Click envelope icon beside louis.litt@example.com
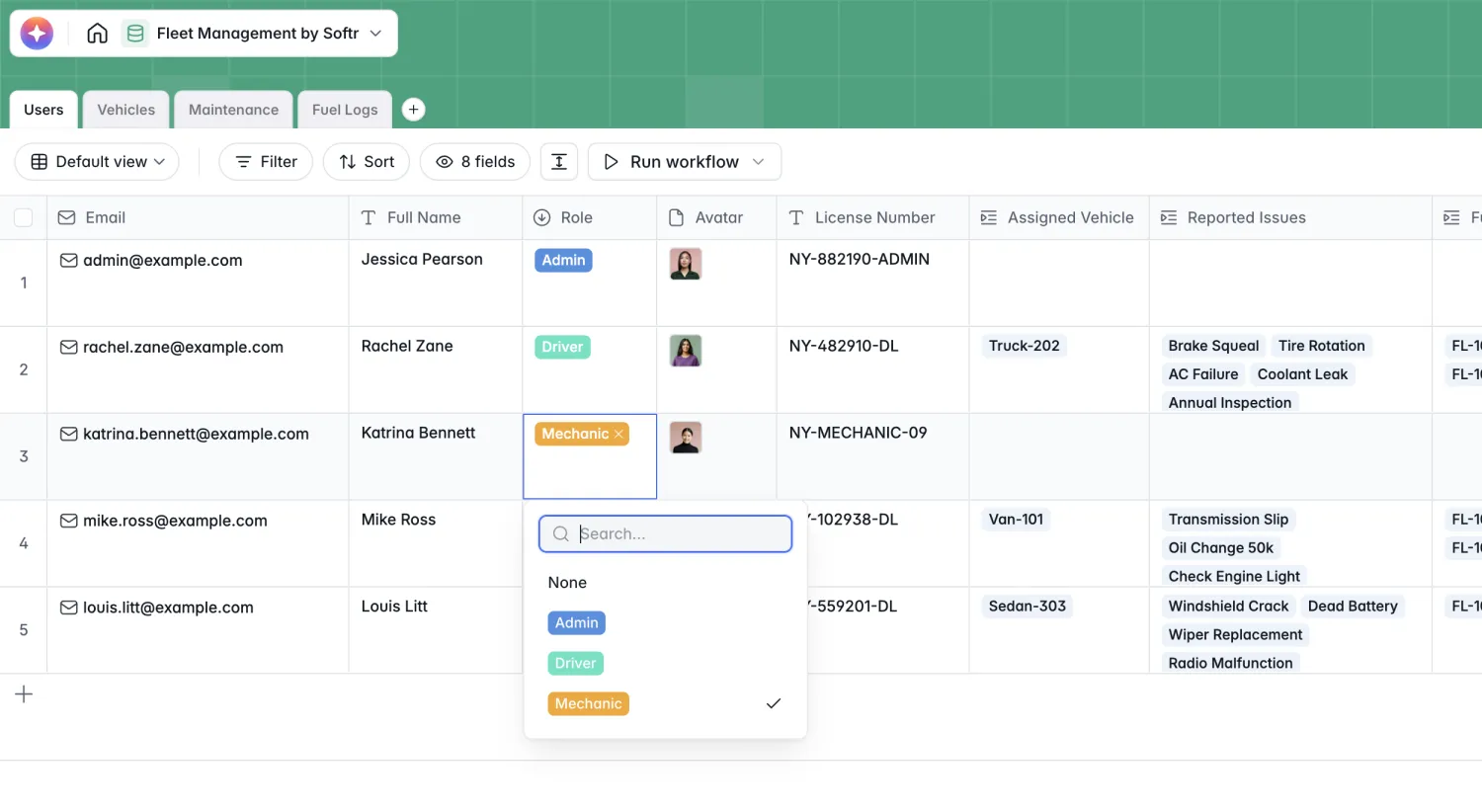 tap(69, 609)
